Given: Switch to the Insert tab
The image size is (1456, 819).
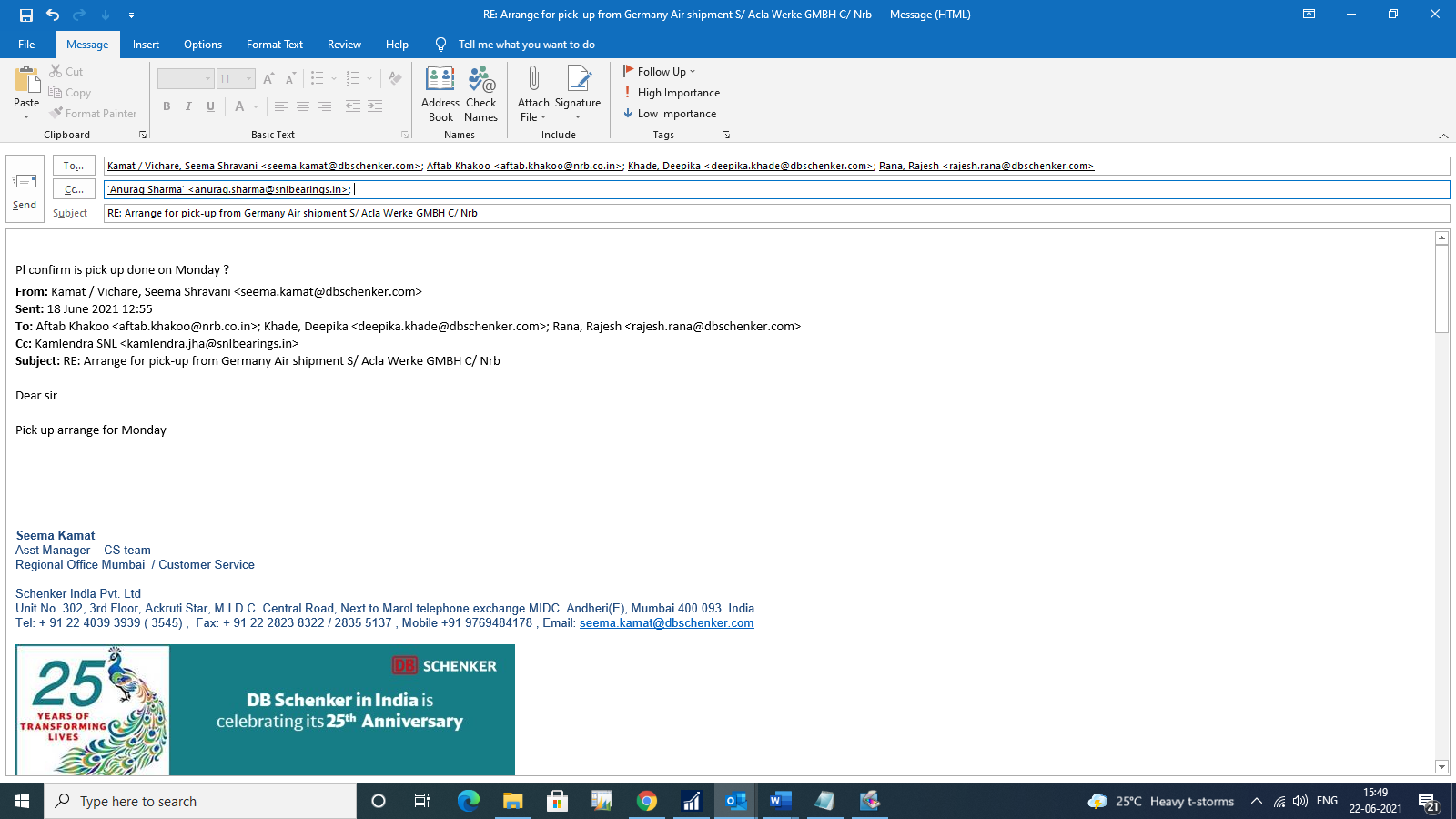Looking at the screenshot, I should (x=146, y=45).
